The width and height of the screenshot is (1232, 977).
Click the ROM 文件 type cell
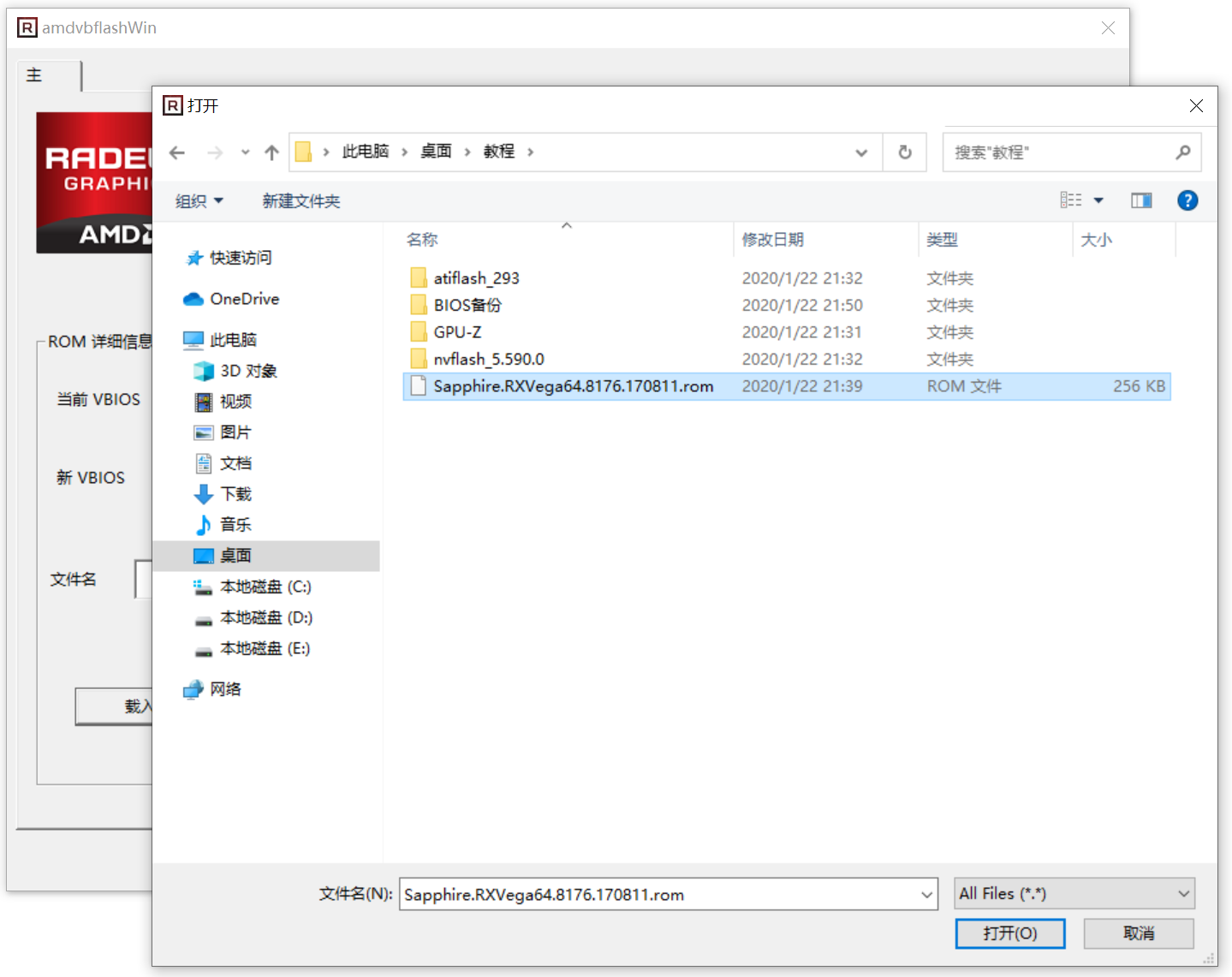click(x=964, y=386)
